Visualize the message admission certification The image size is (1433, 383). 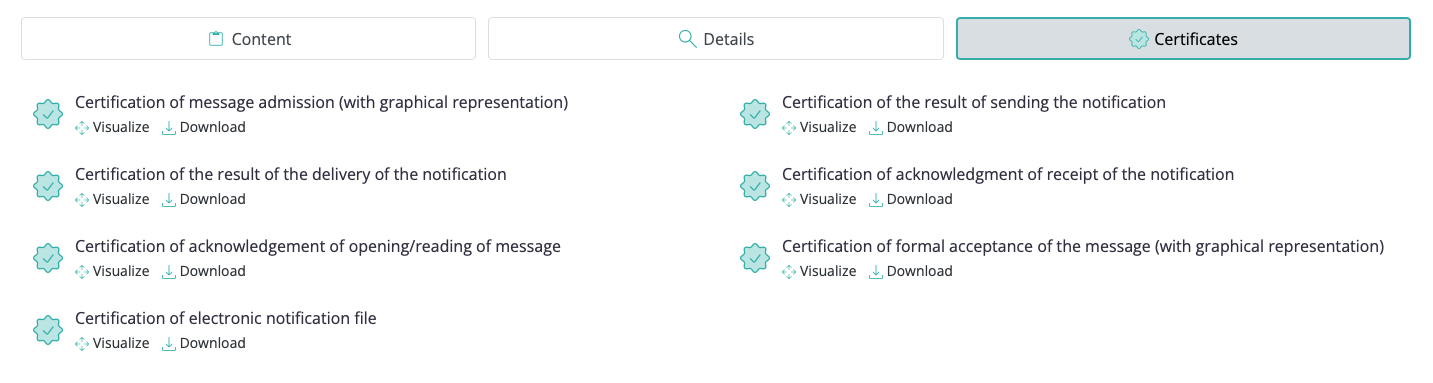(112, 127)
